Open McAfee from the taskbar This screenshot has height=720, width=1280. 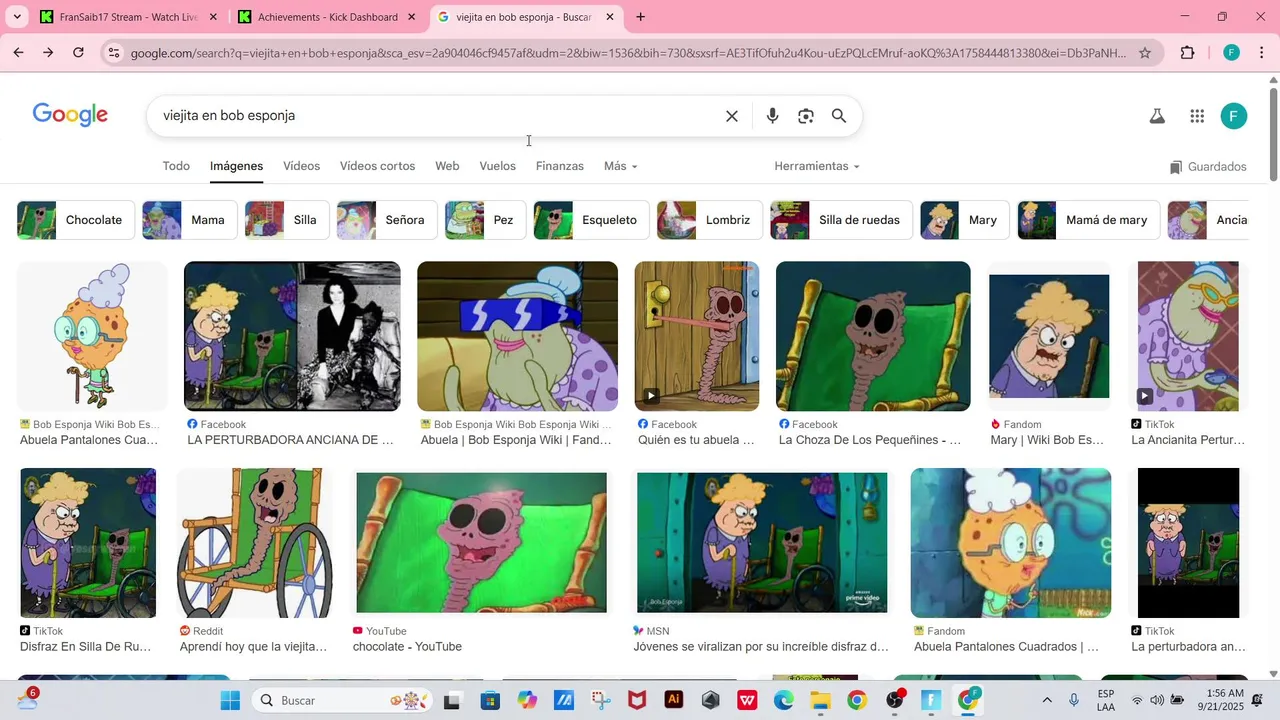tap(637, 700)
